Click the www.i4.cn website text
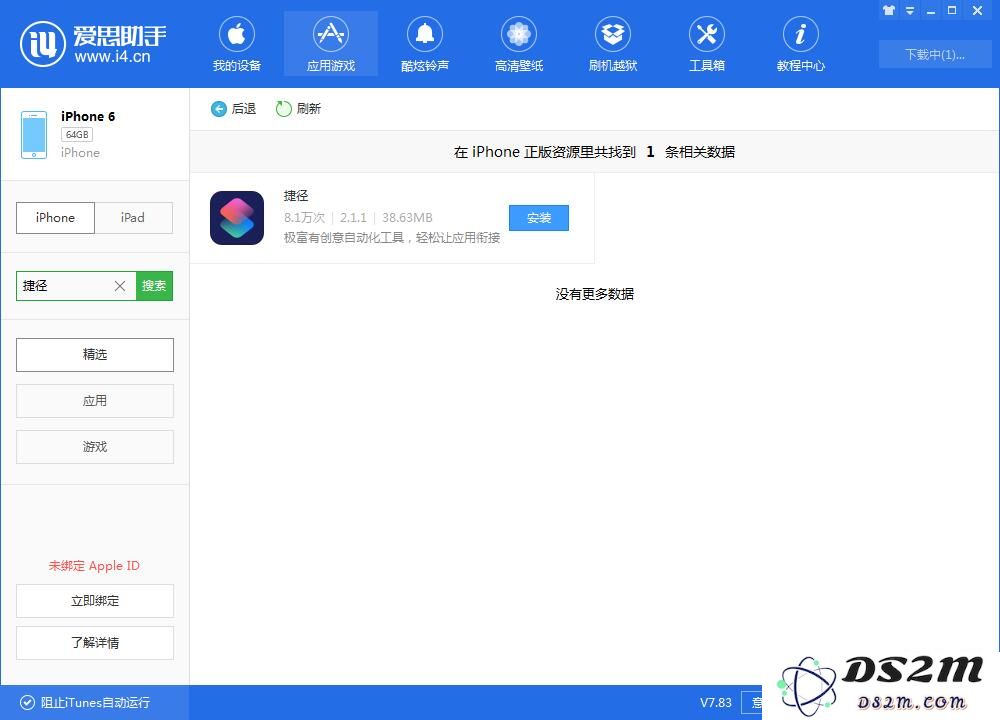 point(112,56)
